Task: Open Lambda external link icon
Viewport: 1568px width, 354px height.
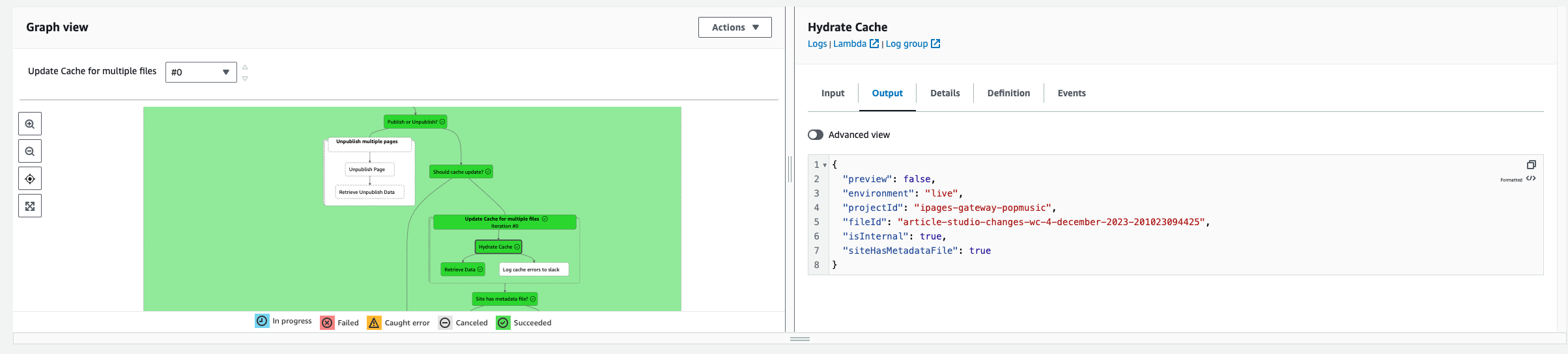Action: coord(874,44)
